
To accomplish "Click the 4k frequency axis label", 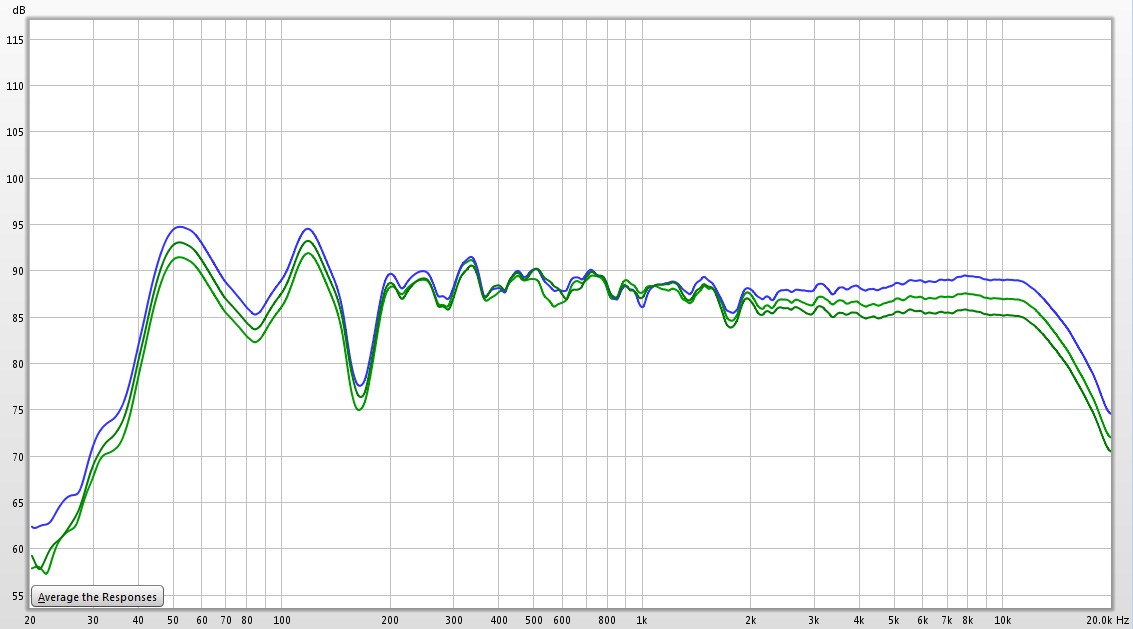I will 859,620.
